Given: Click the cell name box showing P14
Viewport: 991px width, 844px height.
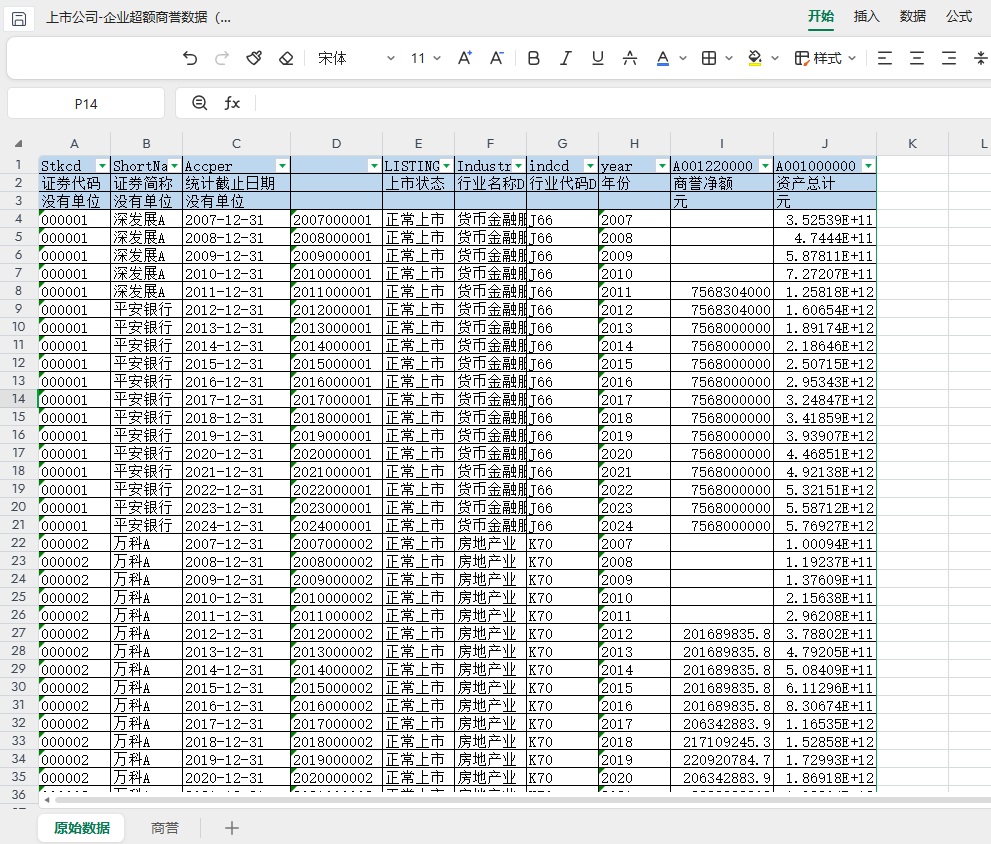Looking at the screenshot, I should (x=86, y=103).
